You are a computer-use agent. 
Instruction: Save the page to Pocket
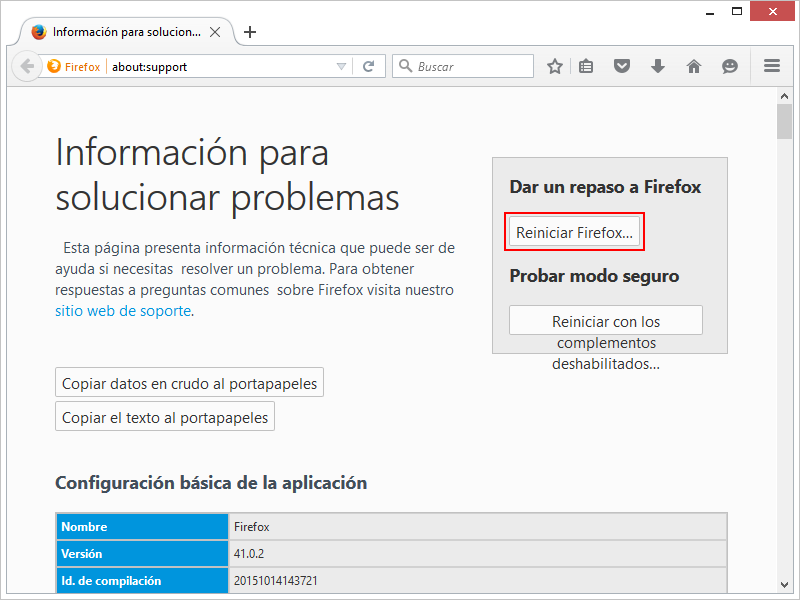tap(622, 66)
